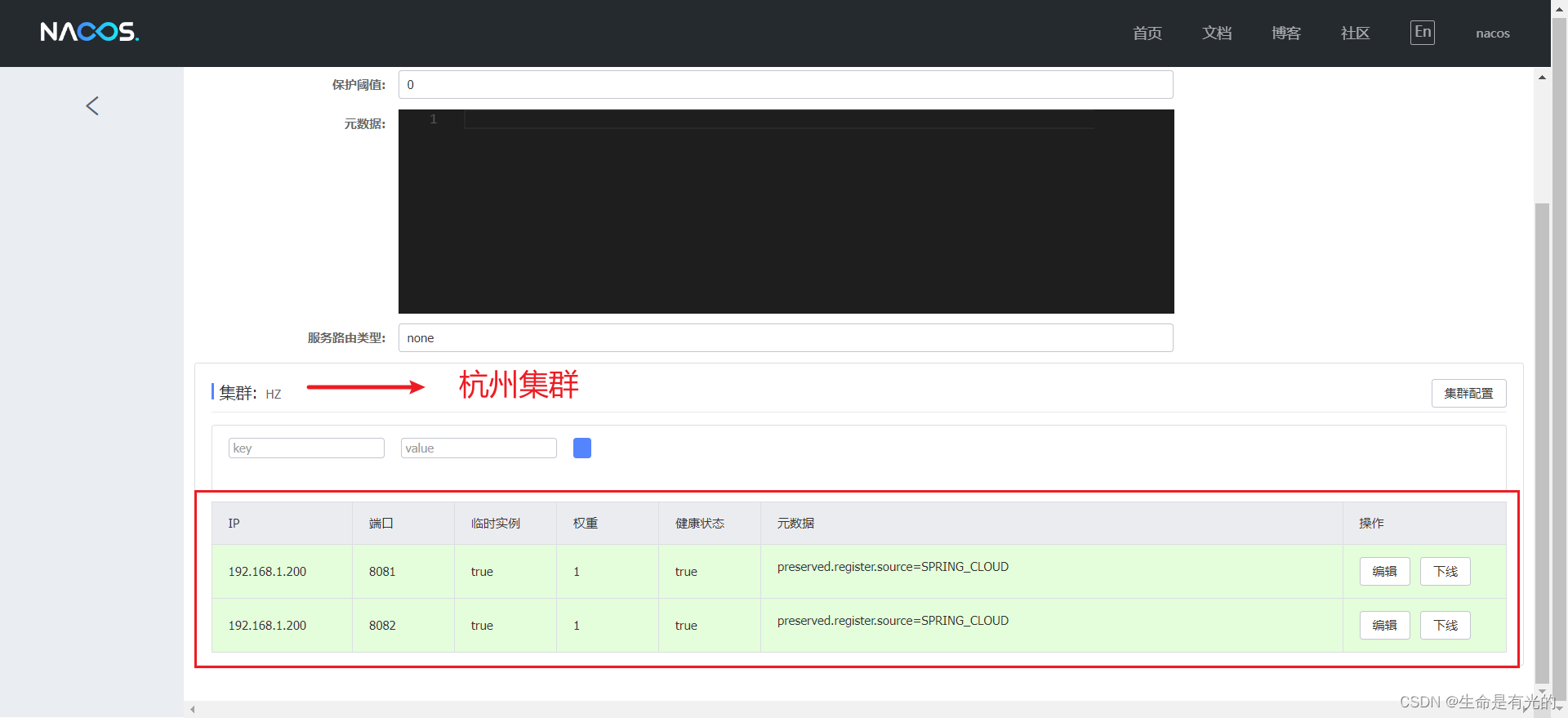Open the 文档 nav item
The height and width of the screenshot is (718, 1568).
coord(1217,33)
